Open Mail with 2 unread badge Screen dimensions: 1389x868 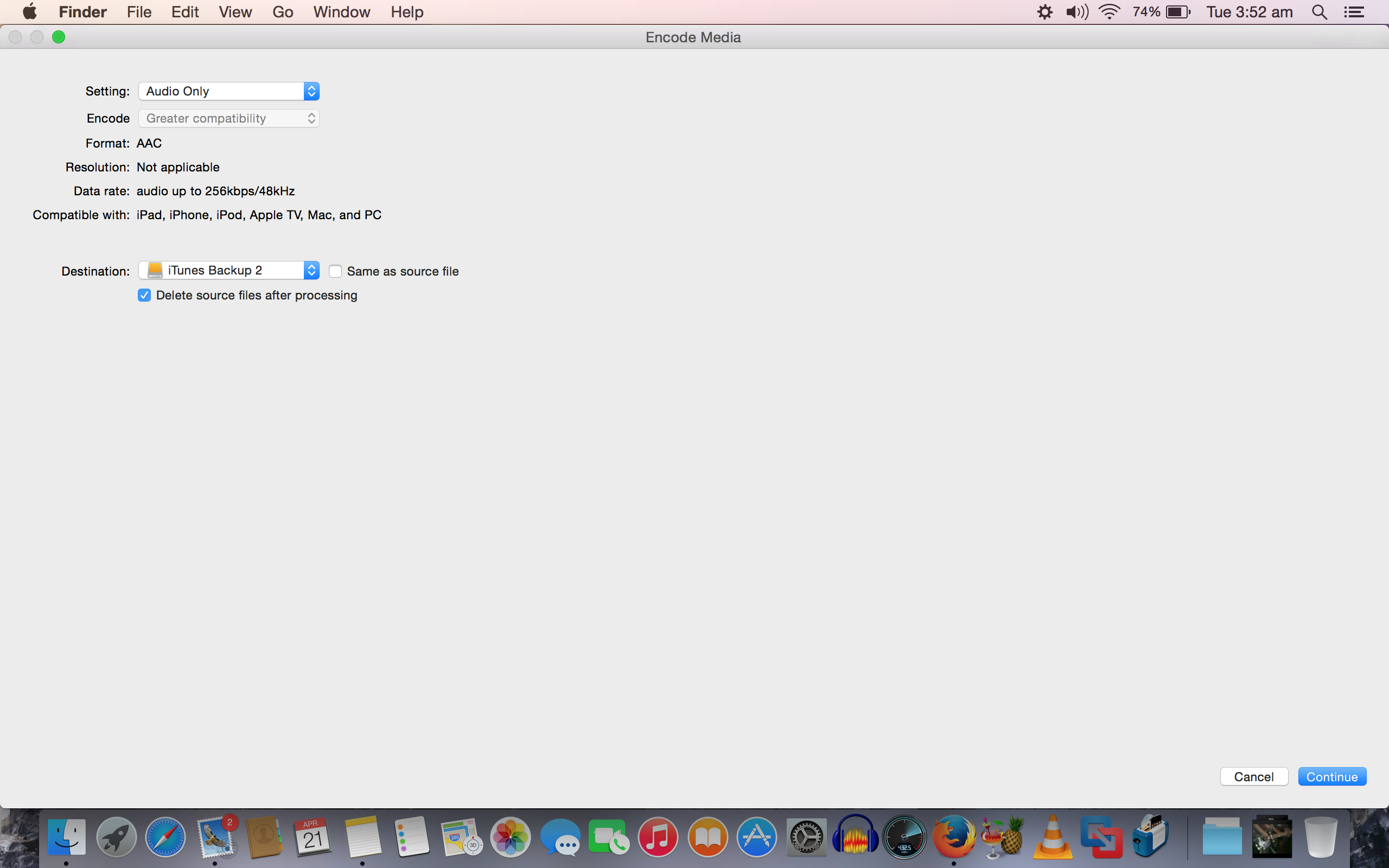216,837
